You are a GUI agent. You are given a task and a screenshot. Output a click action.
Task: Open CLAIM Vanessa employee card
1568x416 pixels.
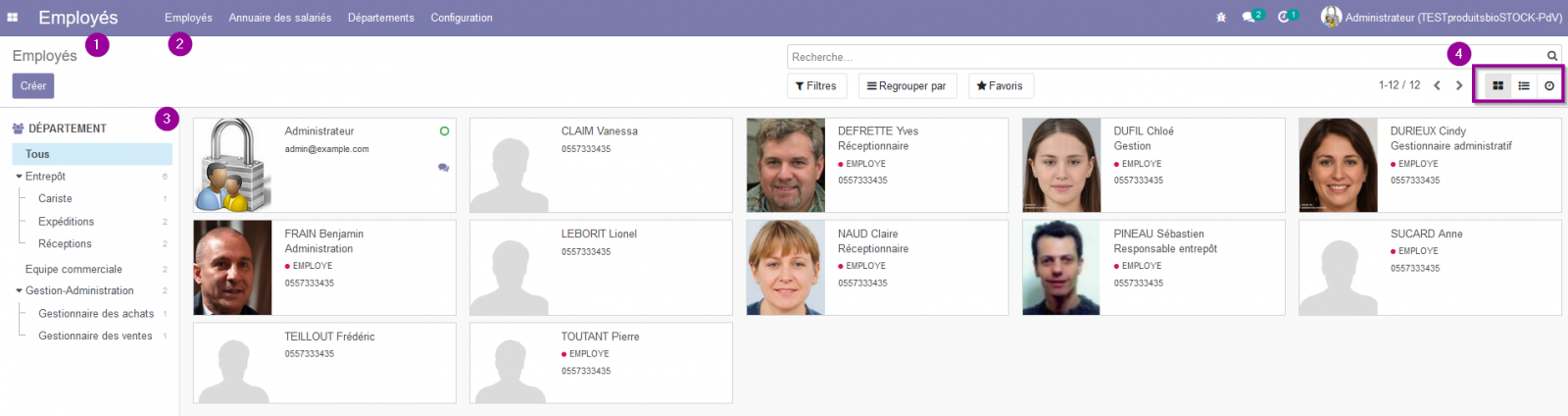coord(601,165)
